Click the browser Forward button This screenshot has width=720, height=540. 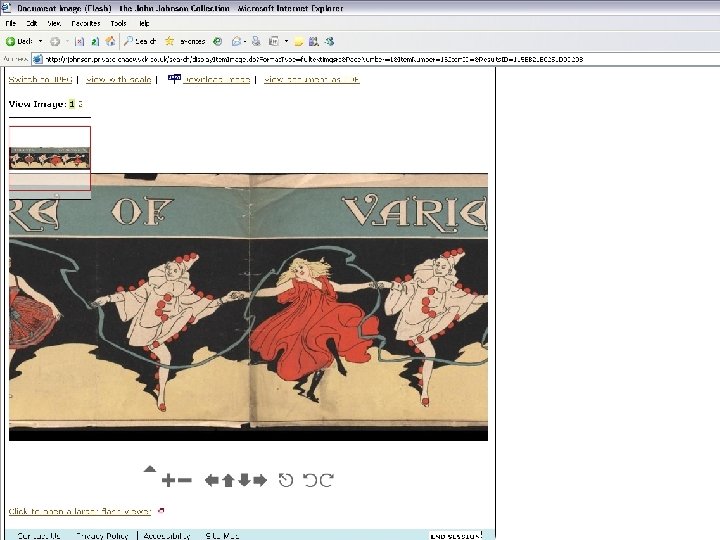(x=55, y=42)
